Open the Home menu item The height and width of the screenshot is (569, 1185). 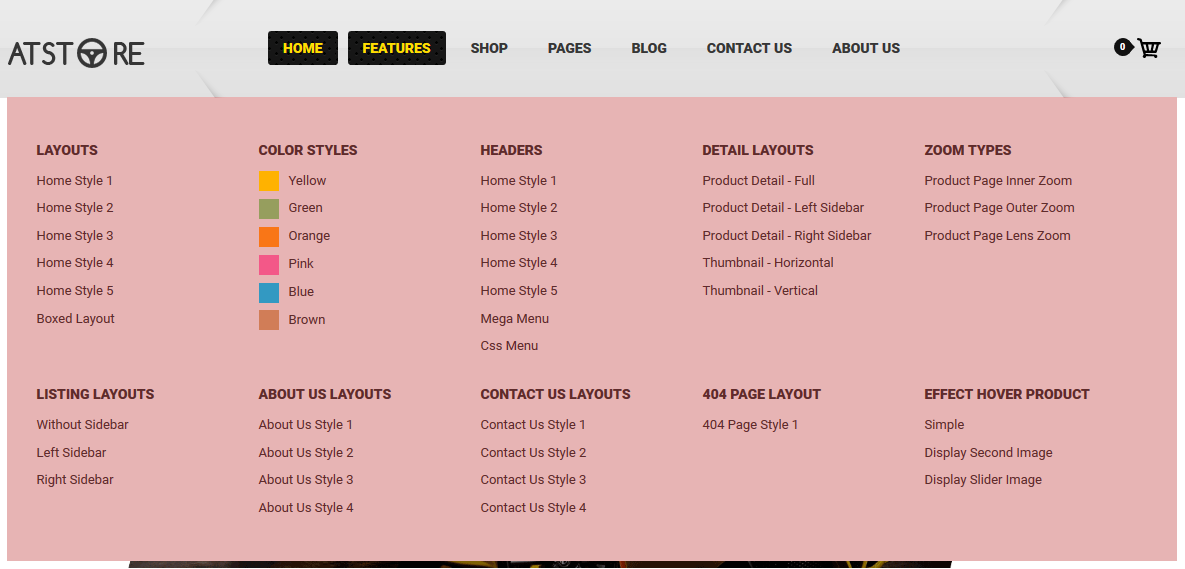tap(302, 48)
